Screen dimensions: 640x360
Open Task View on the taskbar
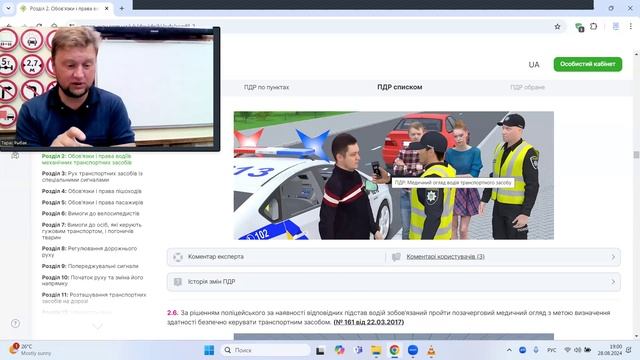coord(320,351)
